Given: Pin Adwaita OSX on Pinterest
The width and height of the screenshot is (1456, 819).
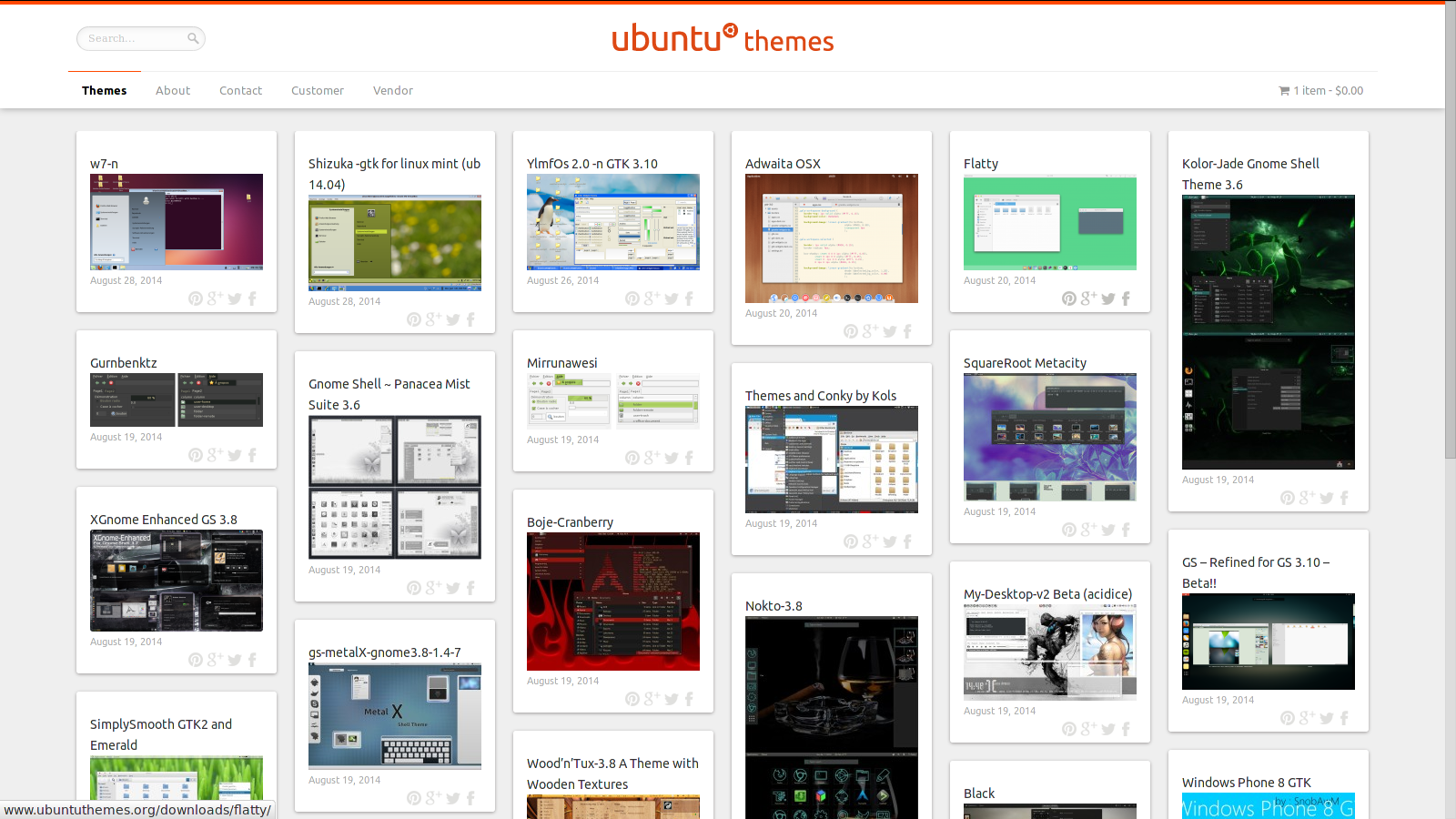Looking at the screenshot, I should 851,331.
